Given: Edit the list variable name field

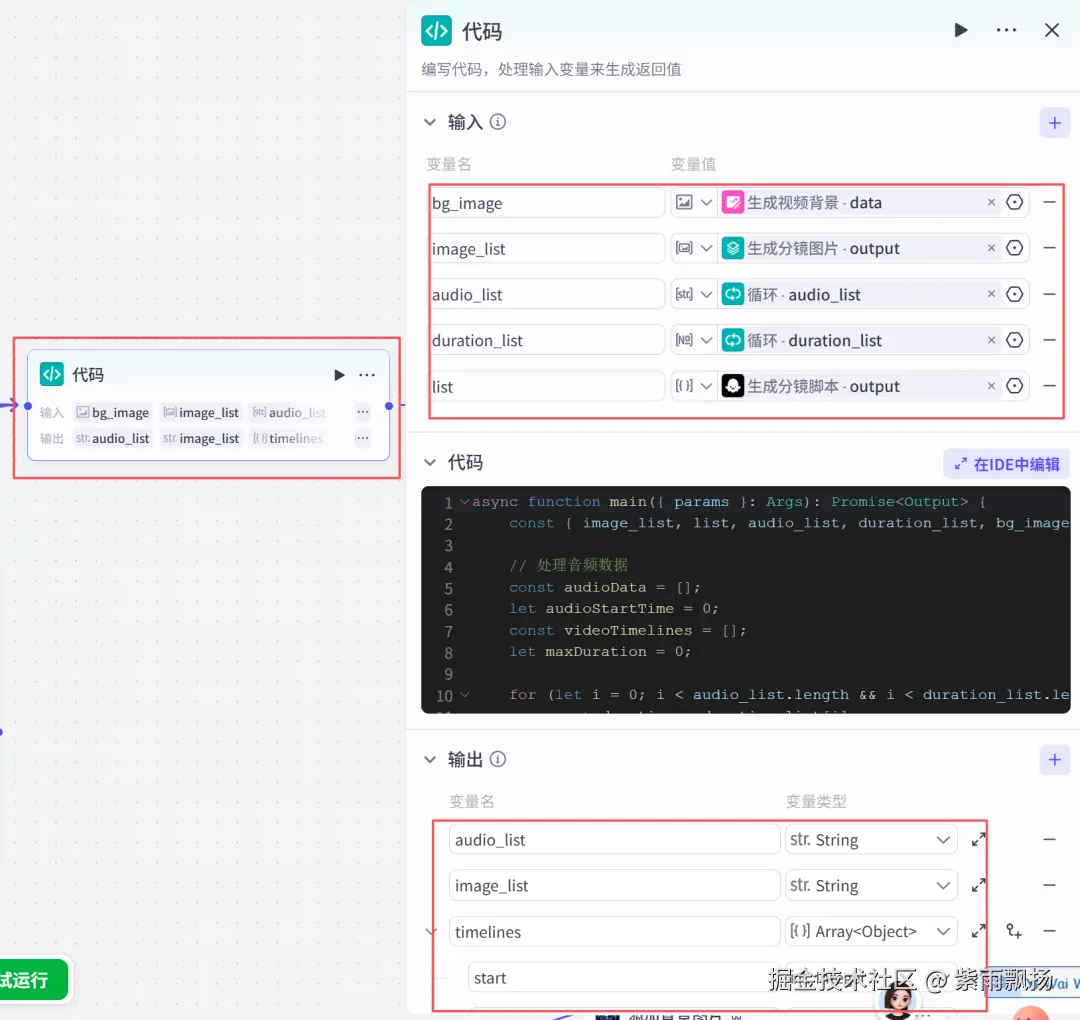Looking at the screenshot, I should coord(547,386).
